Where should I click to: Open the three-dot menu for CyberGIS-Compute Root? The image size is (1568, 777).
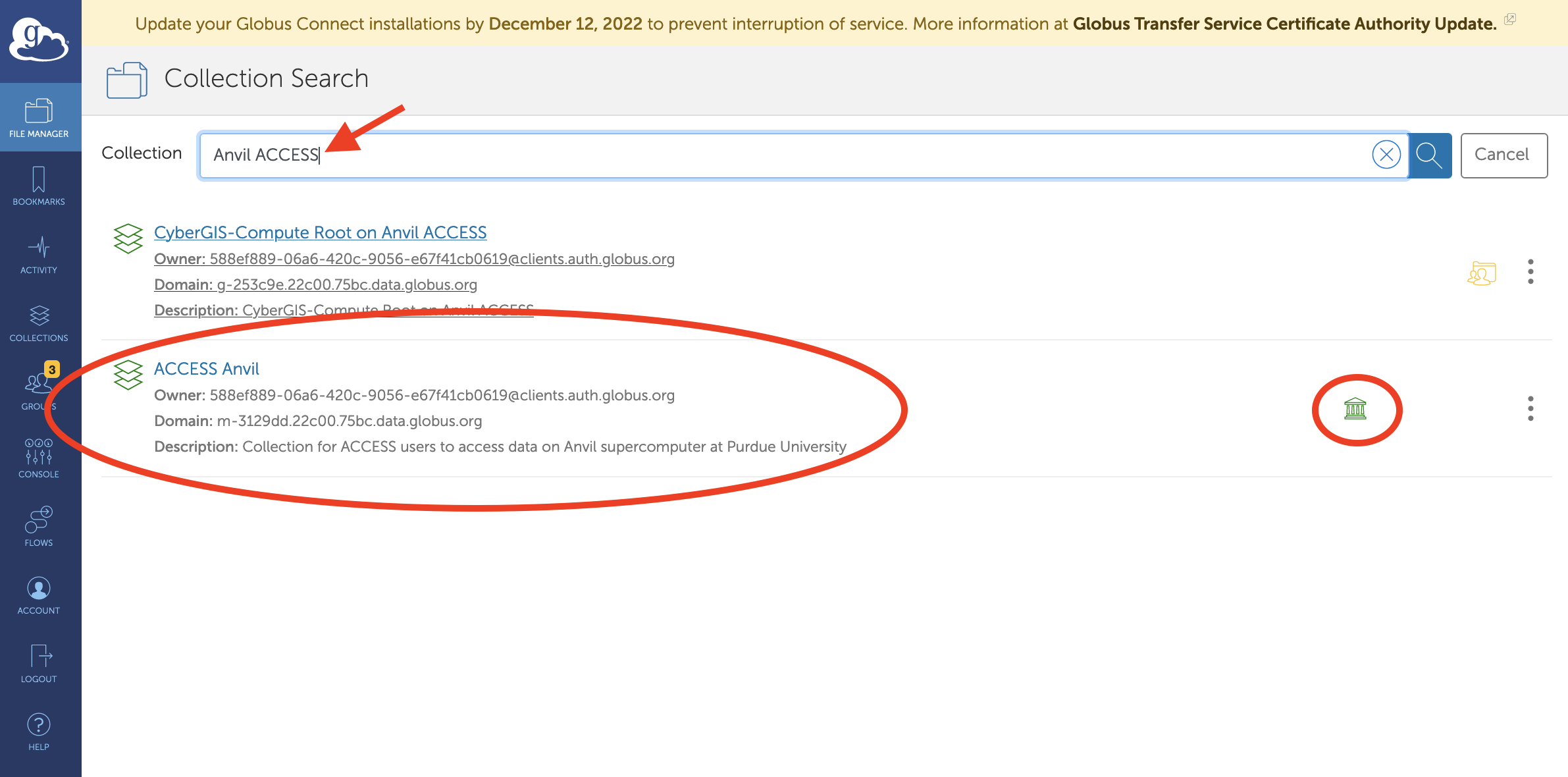(1530, 271)
